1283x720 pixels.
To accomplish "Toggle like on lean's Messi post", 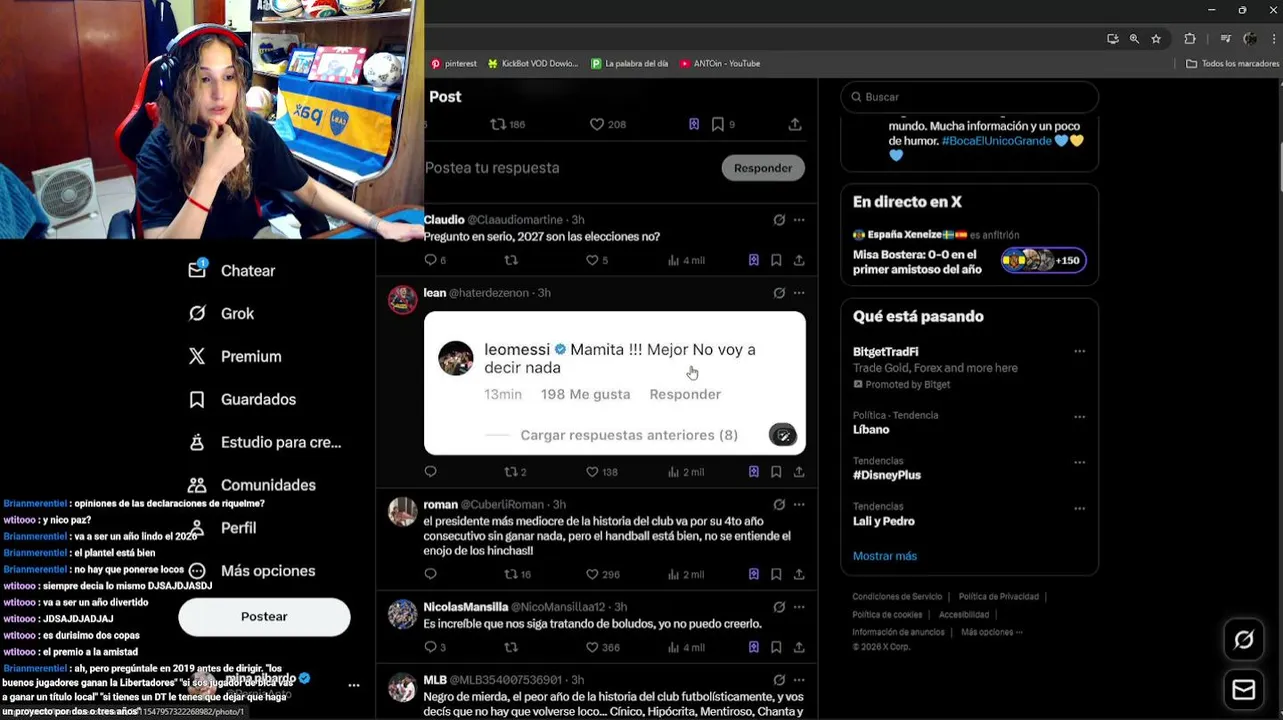I will tap(602, 471).
